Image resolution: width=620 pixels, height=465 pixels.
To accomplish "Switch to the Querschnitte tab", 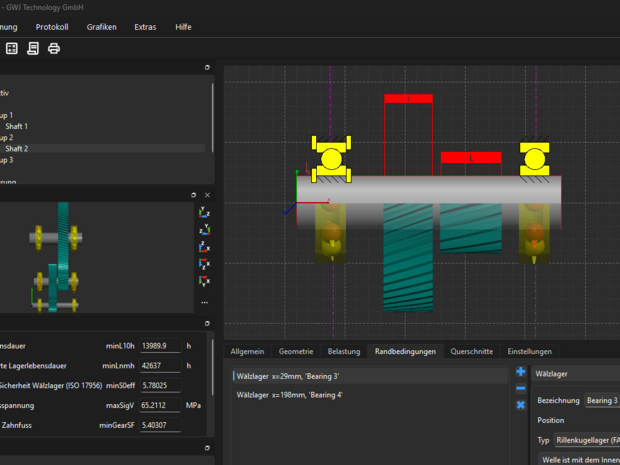I will [x=472, y=352].
